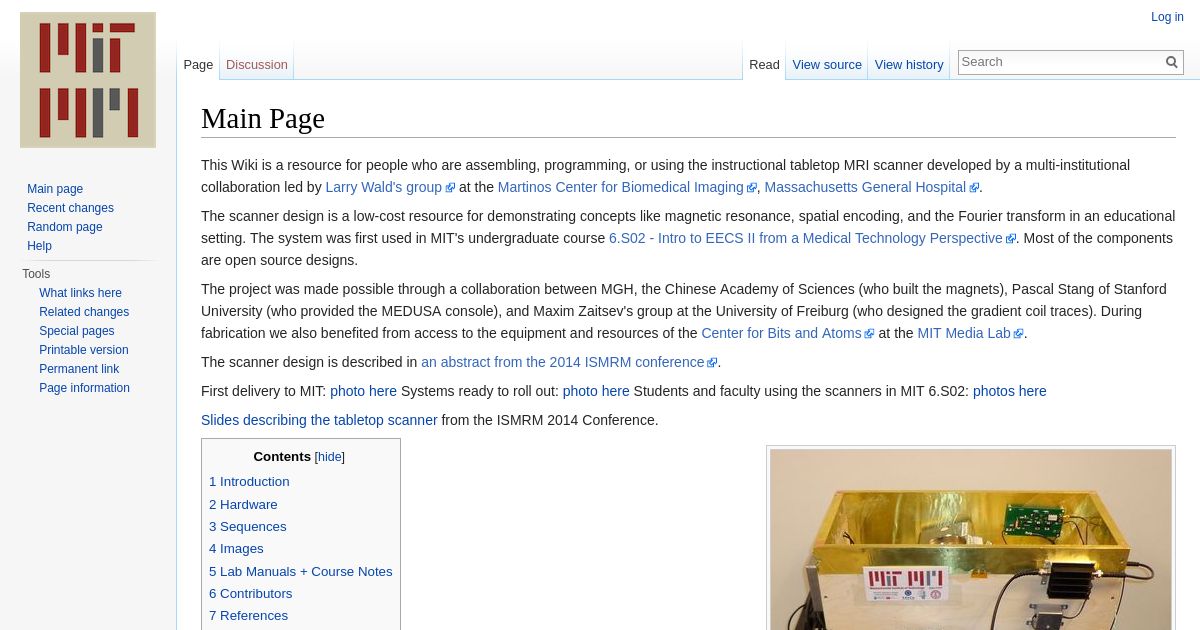Go to Main page in sidebar
The height and width of the screenshot is (630, 1200).
55,189
